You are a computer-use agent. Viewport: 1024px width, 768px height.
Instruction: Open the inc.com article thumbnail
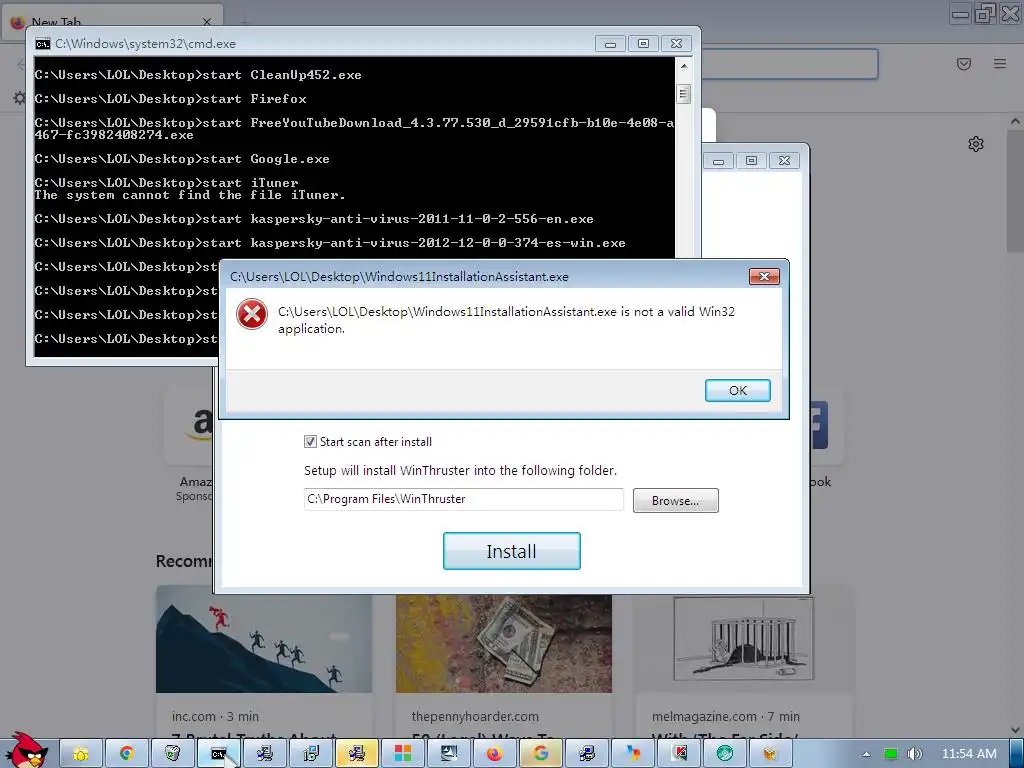(264, 639)
